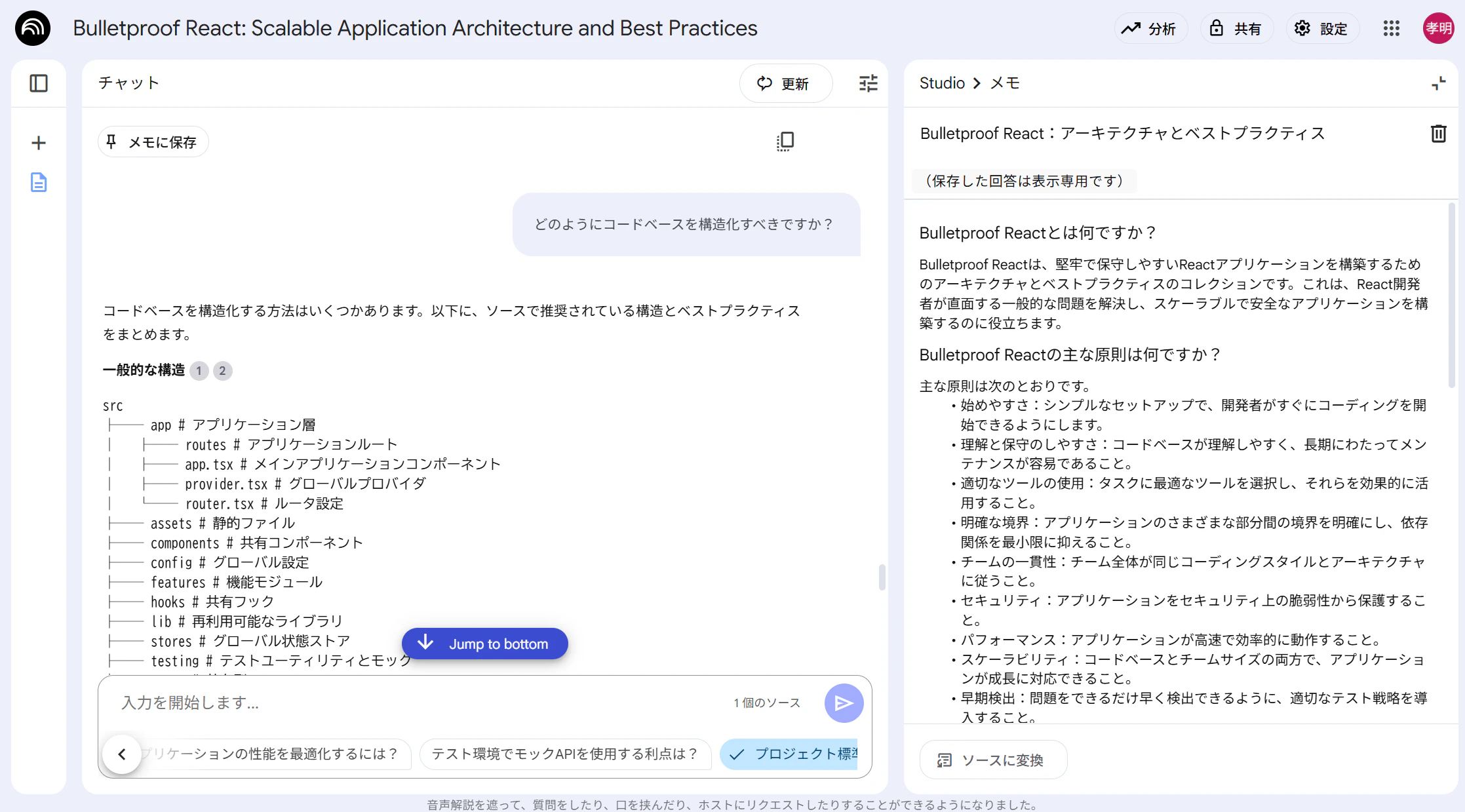The height and width of the screenshot is (812, 1465).
Task: Click the 'features # 機能モジュール' line
Action: (237, 583)
